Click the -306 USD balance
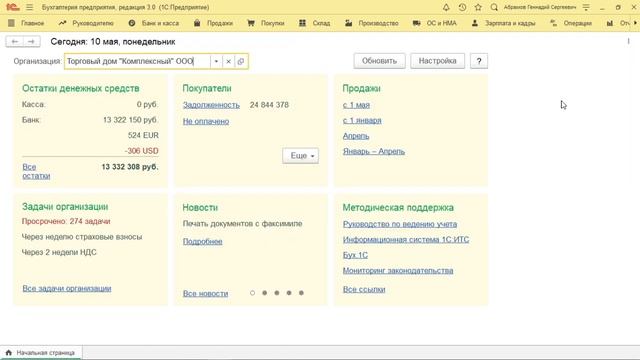The height and width of the screenshot is (360, 640). [x=142, y=151]
